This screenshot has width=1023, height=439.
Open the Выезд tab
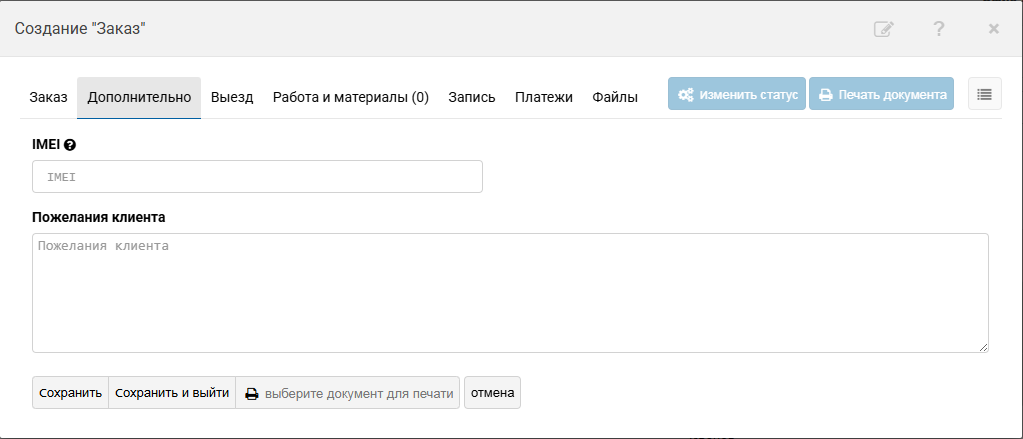232,98
